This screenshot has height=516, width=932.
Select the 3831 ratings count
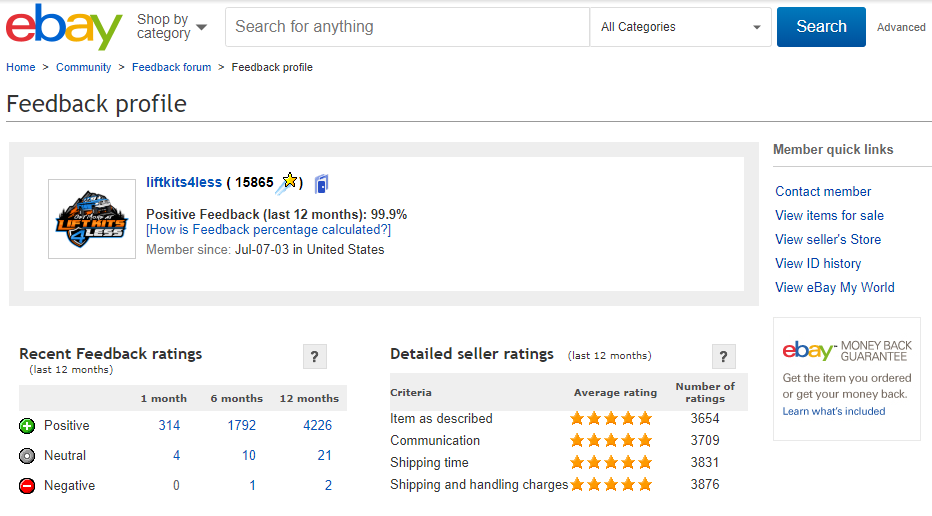[x=705, y=462]
